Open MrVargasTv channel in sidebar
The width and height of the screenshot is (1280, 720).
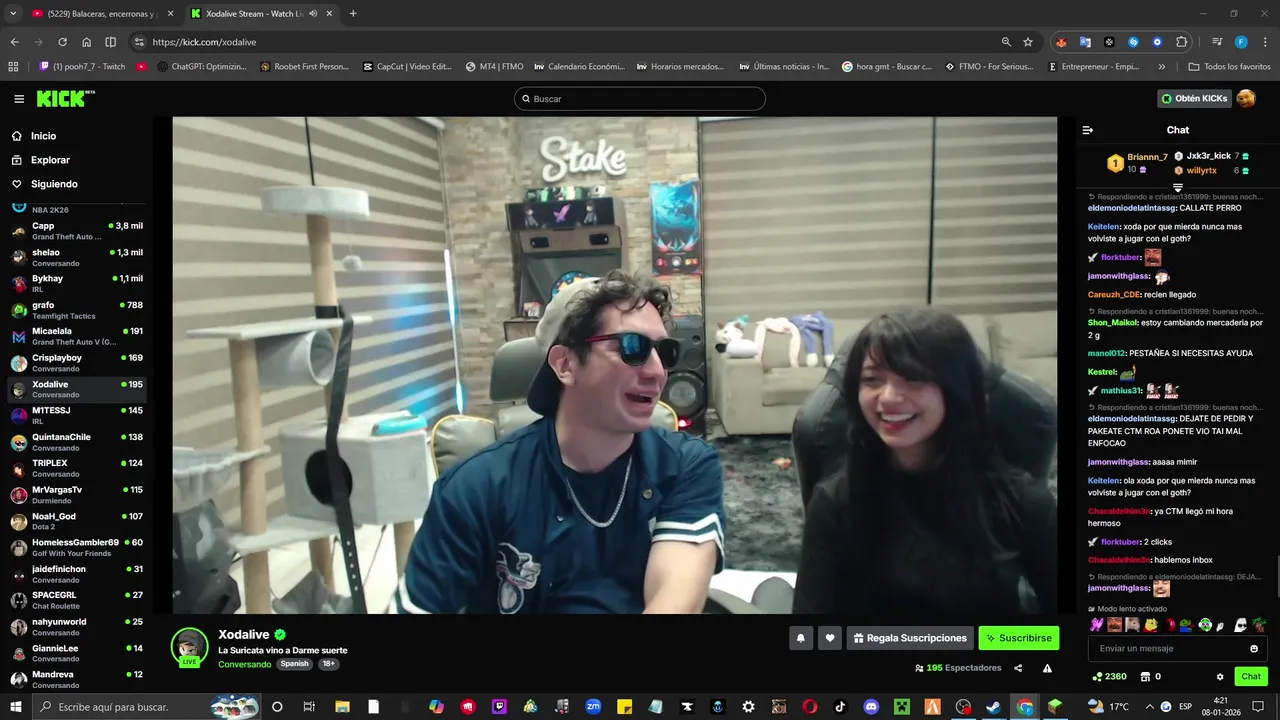coord(77,495)
